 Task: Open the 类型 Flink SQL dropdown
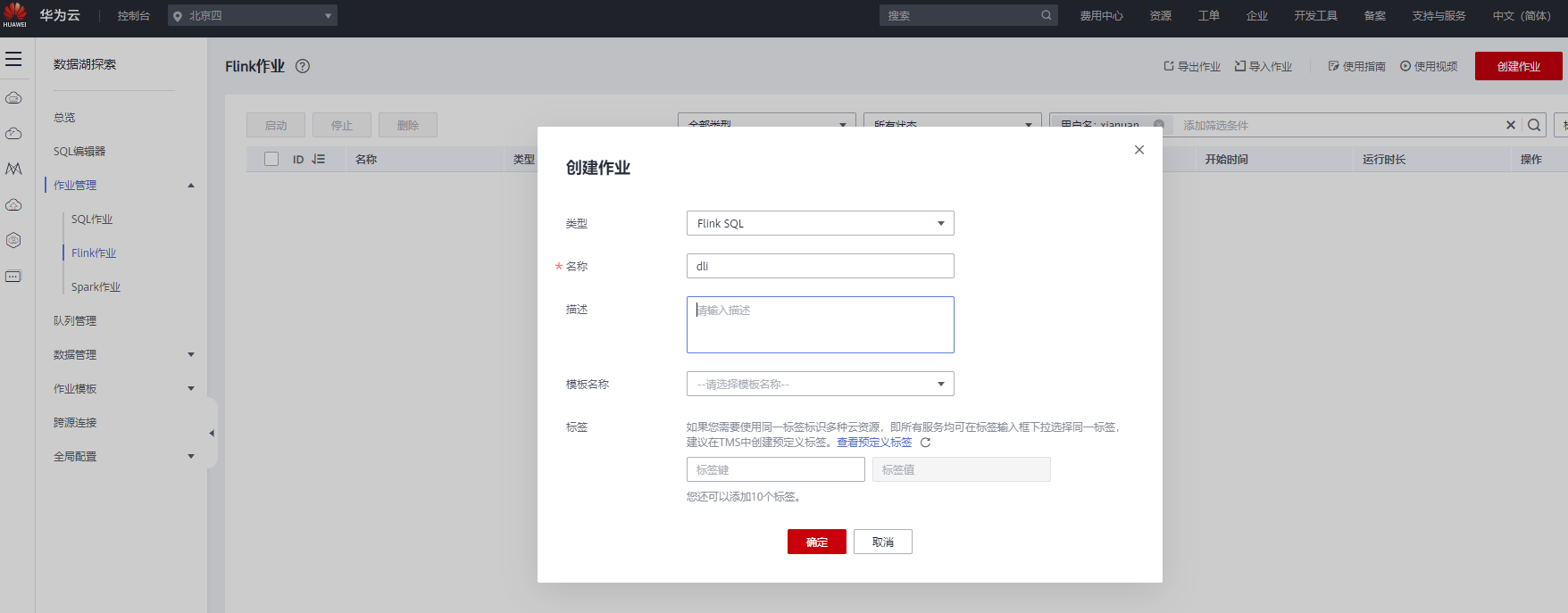(821, 223)
